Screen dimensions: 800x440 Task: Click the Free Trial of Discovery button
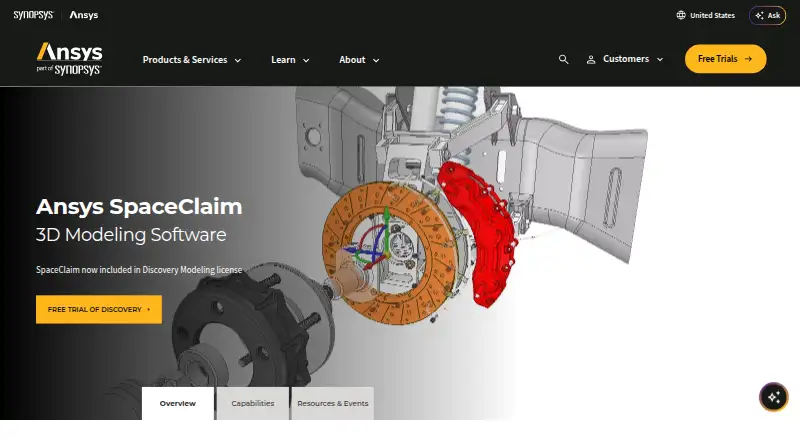point(99,309)
